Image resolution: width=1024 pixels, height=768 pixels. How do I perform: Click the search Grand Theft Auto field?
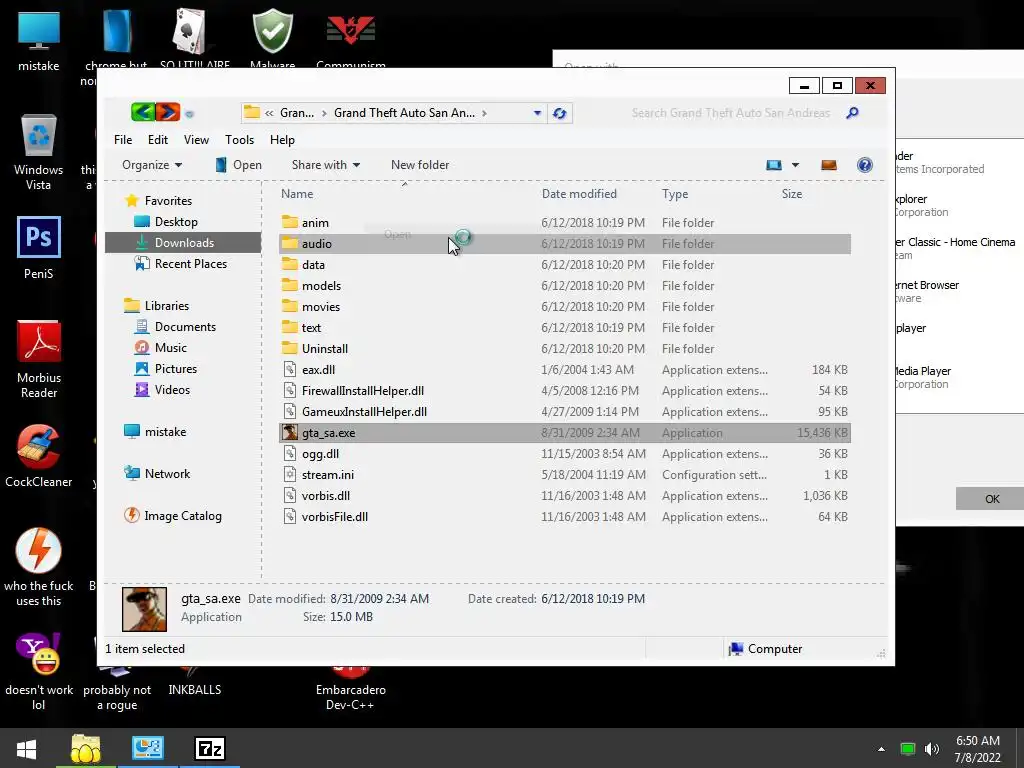coord(730,113)
